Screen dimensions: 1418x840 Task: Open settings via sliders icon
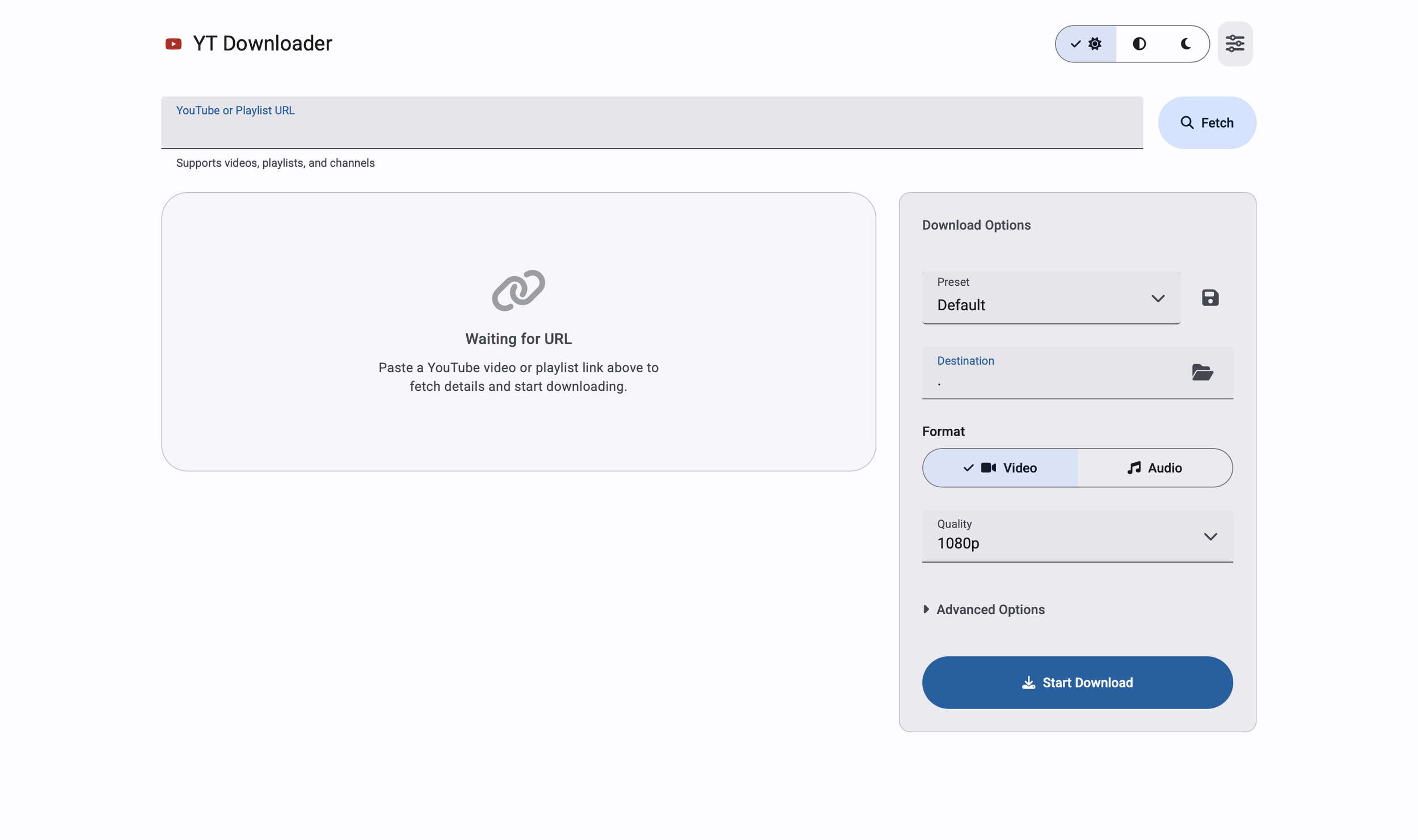(1234, 44)
